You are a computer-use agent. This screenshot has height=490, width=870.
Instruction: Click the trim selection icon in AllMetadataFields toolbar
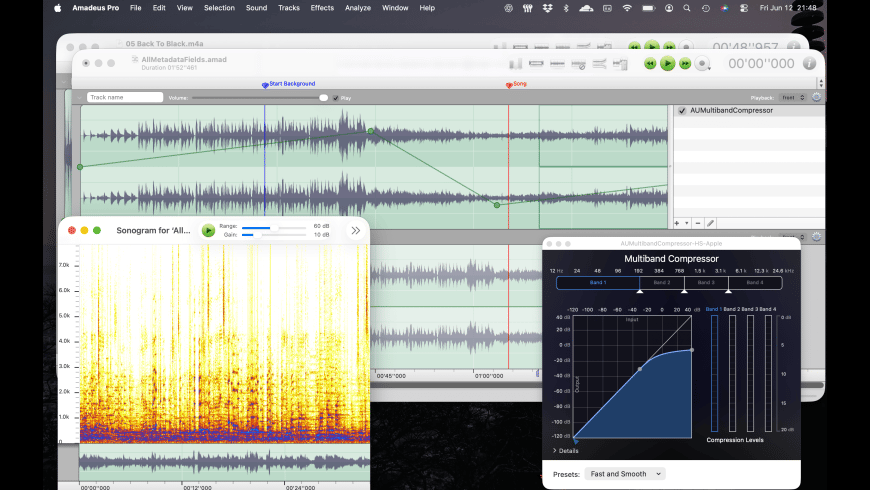[536, 64]
